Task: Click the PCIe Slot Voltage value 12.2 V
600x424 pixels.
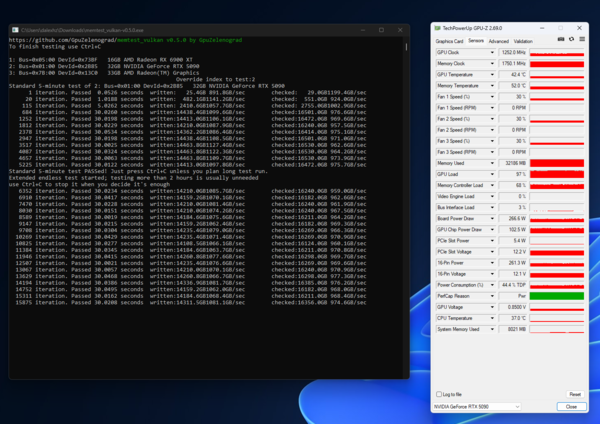Action: [x=513, y=252]
